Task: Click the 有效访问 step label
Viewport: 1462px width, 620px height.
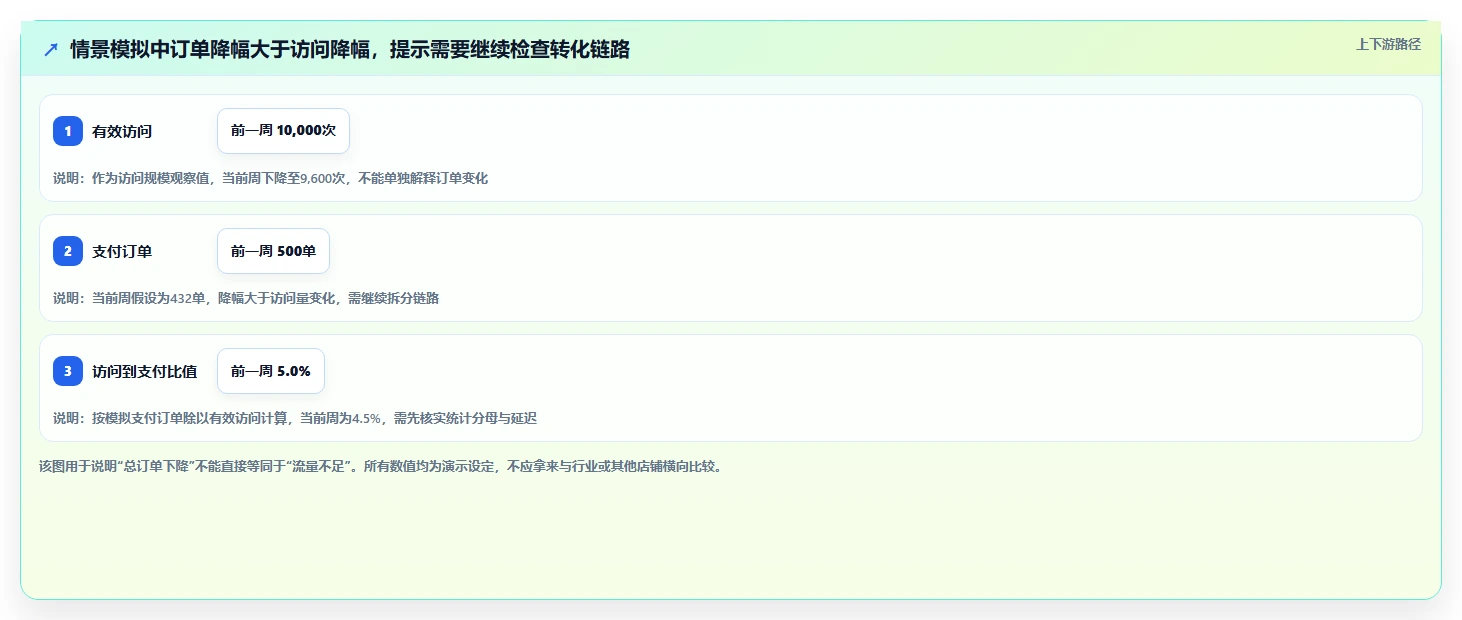Action: 122,131
